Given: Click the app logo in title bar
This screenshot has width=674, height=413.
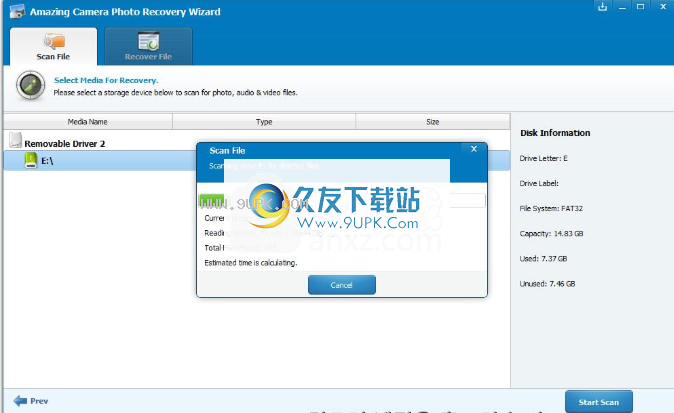Looking at the screenshot, I should (x=17, y=12).
